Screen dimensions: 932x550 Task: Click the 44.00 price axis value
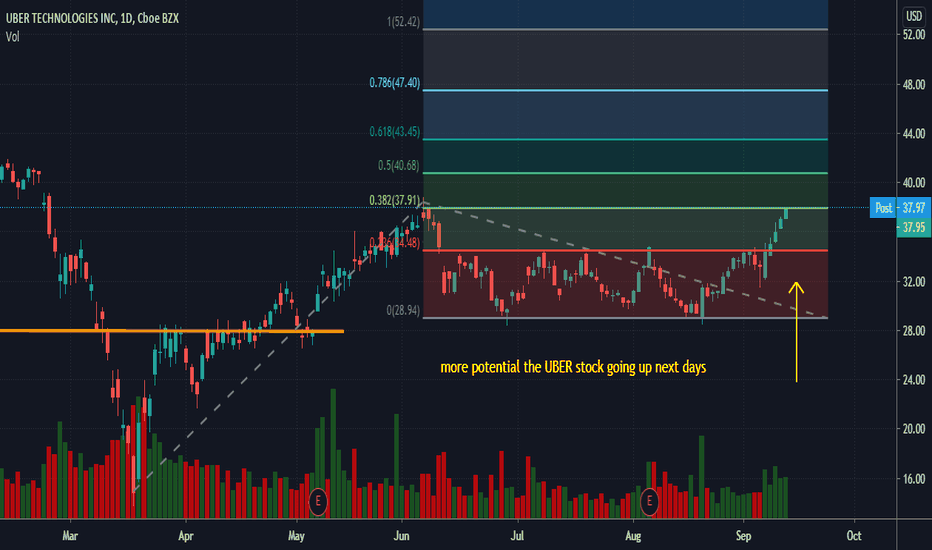click(x=914, y=134)
